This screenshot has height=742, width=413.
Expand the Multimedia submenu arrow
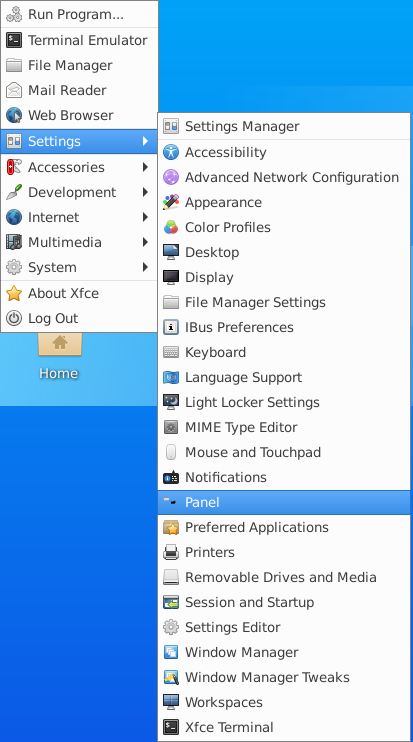point(145,242)
